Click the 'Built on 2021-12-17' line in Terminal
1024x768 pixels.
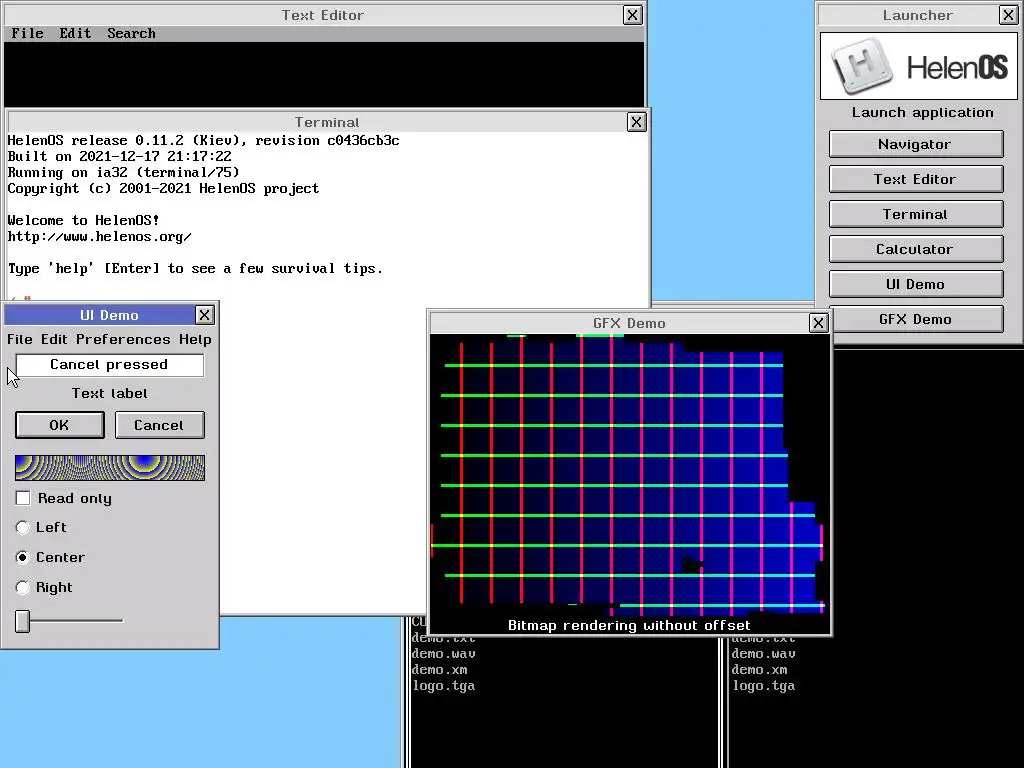tap(120, 156)
